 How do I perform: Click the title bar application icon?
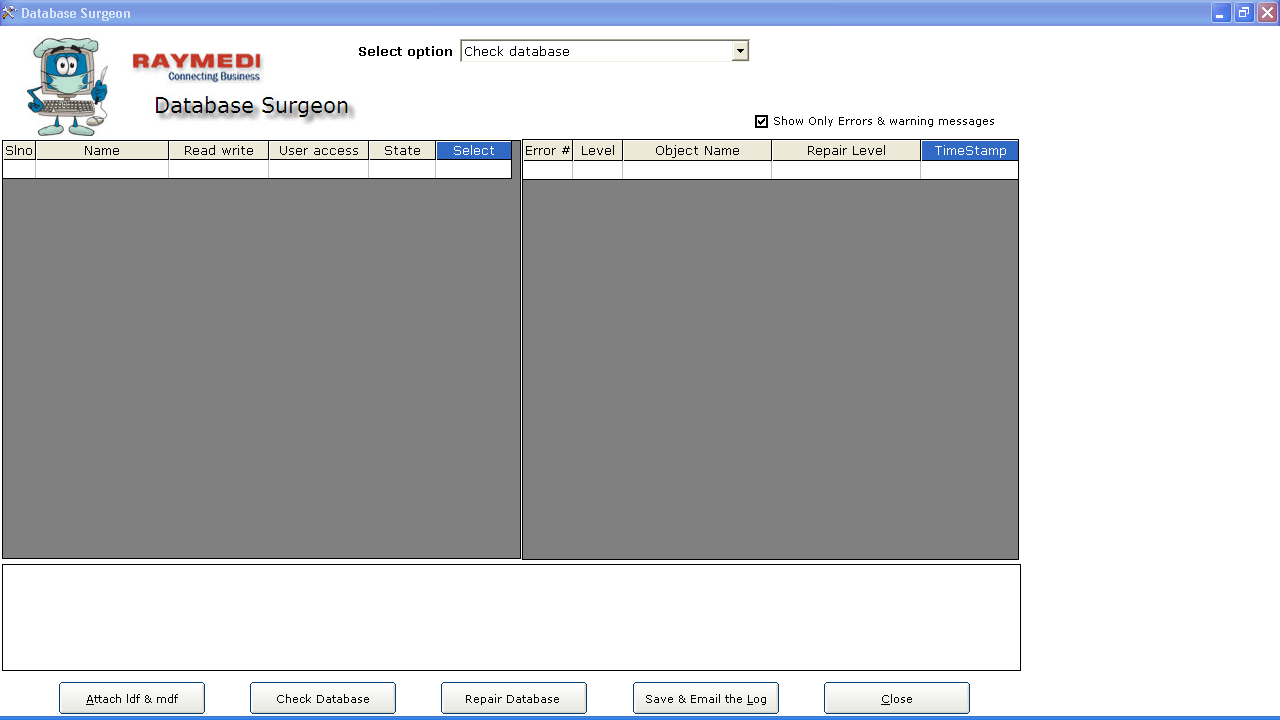(9, 13)
